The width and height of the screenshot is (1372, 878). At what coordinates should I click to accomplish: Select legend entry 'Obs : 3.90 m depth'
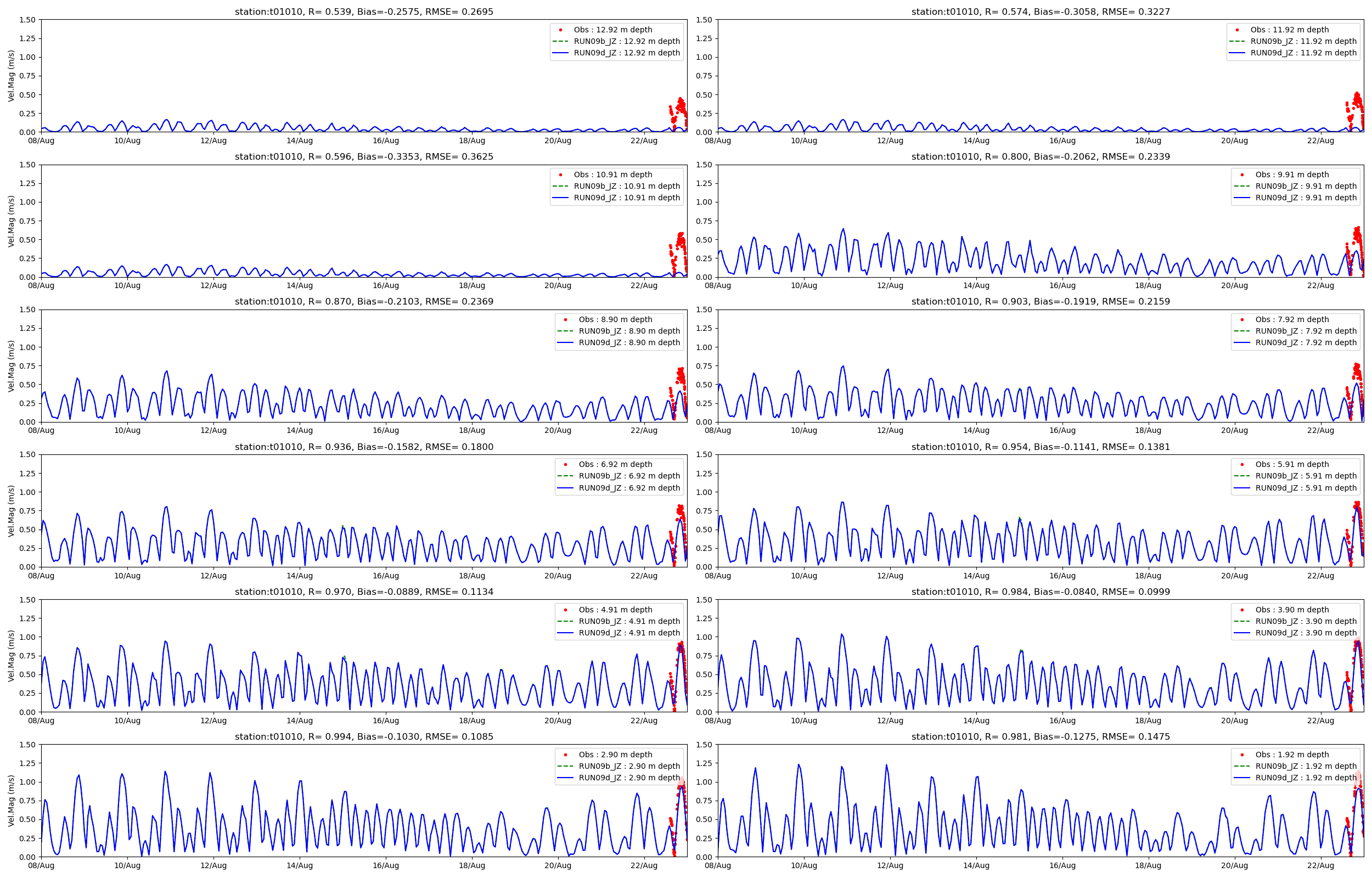click(1292, 610)
